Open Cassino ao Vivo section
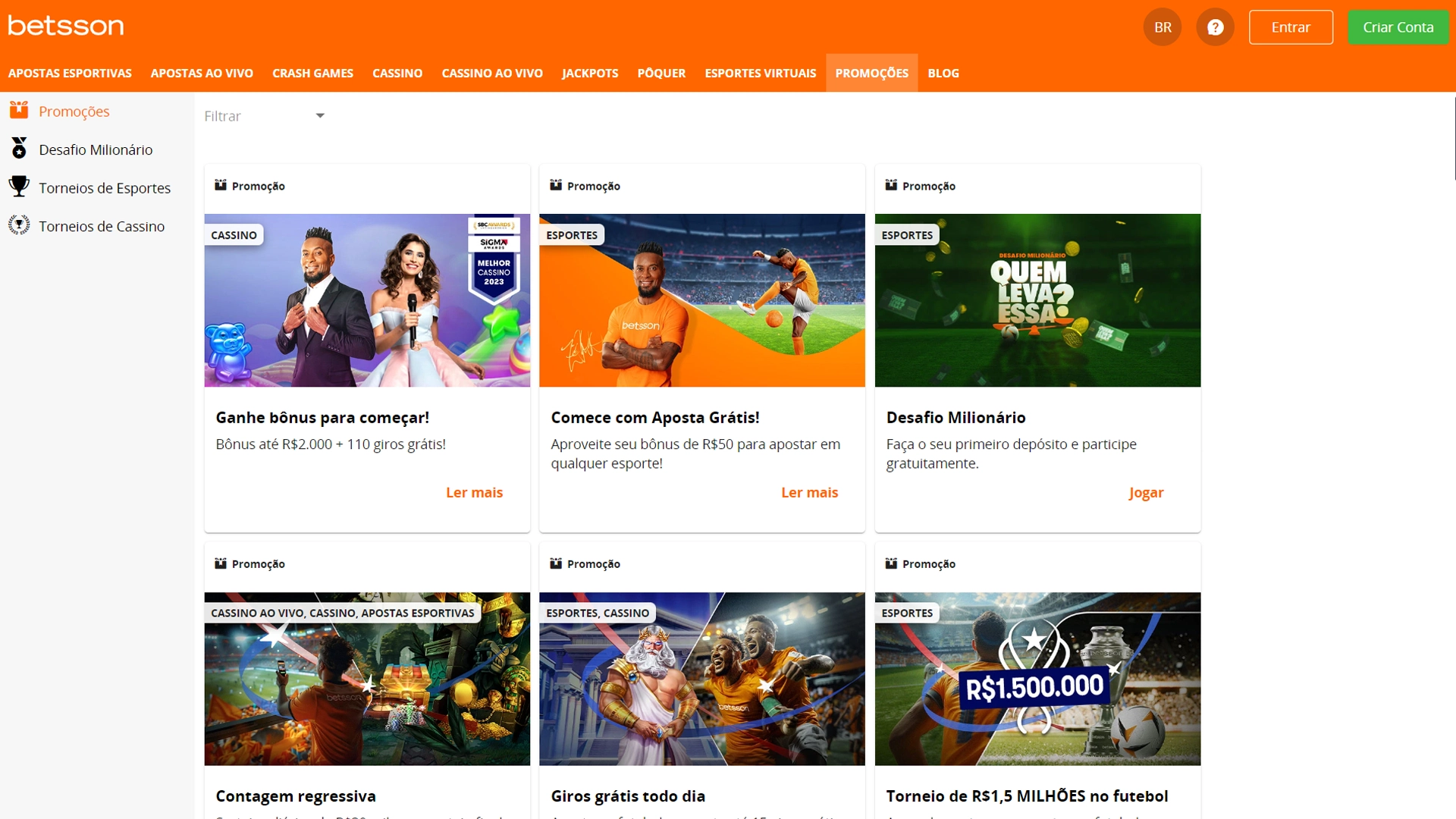 pos(492,73)
